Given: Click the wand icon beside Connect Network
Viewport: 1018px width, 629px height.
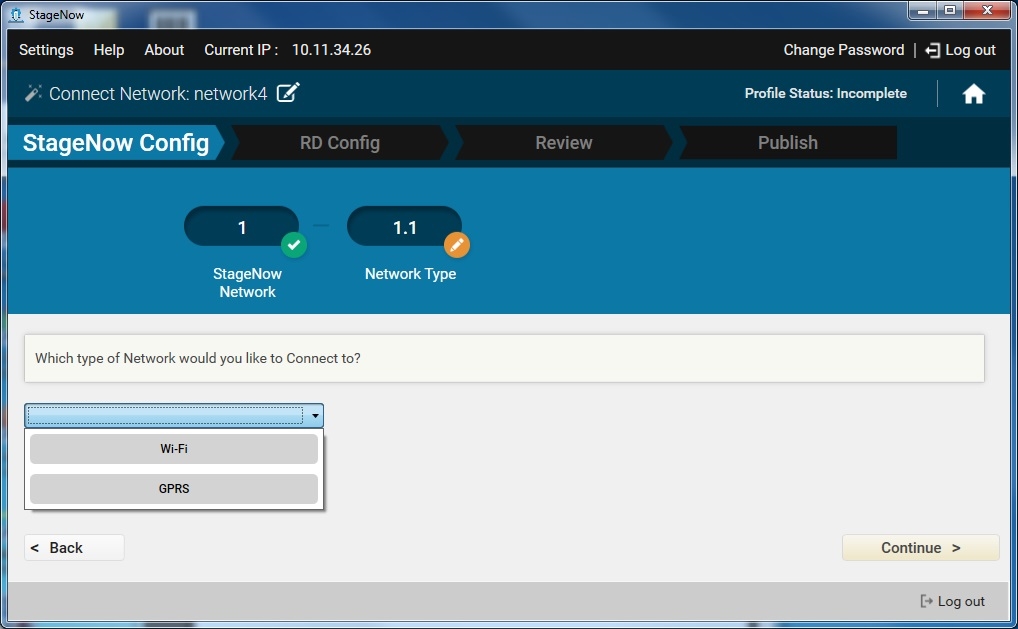Looking at the screenshot, I should (33, 93).
